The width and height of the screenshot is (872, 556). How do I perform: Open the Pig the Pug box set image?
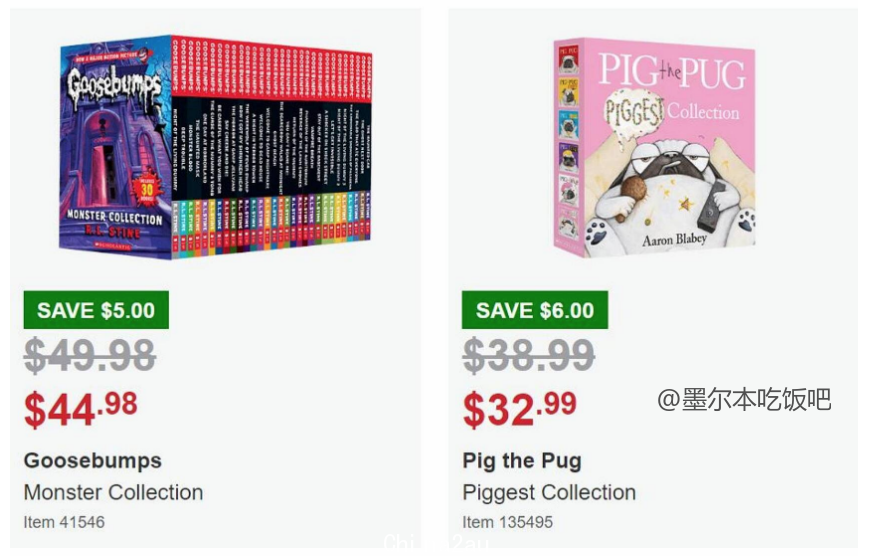point(654,148)
